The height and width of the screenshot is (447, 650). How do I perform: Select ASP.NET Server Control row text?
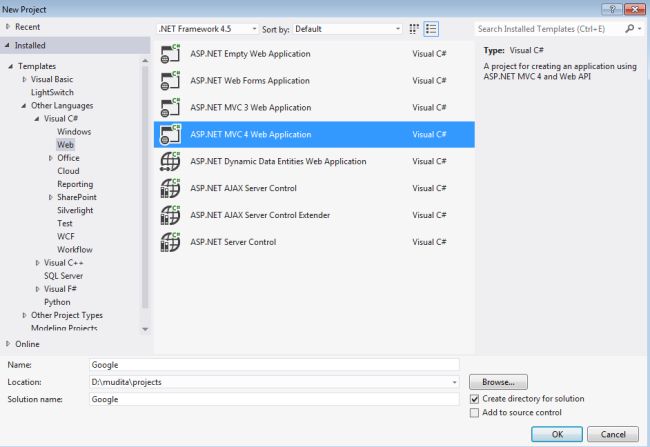233,242
